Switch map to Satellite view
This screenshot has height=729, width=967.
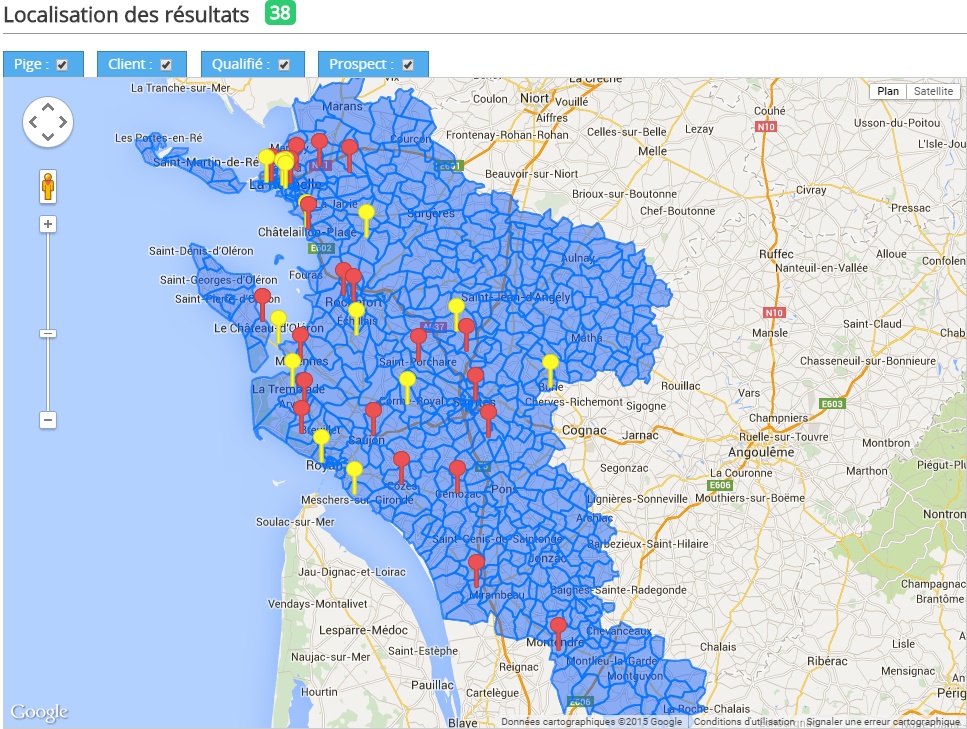pyautogui.click(x=933, y=91)
